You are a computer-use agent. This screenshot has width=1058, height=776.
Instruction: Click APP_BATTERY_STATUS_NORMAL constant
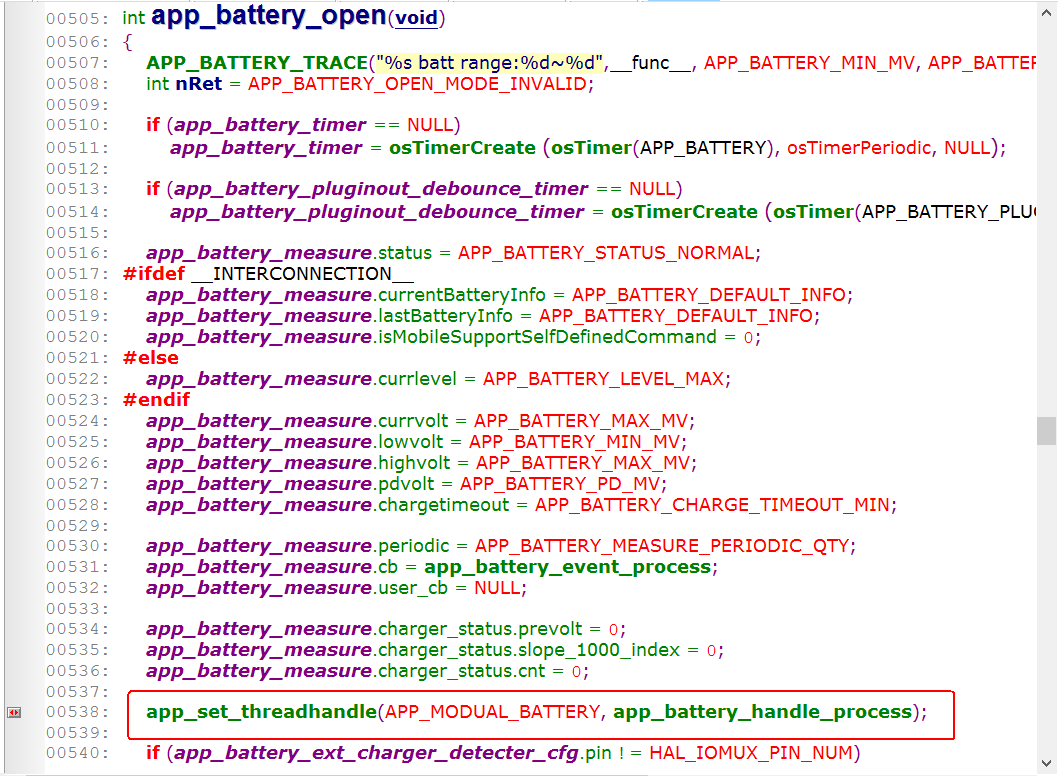pos(607,253)
